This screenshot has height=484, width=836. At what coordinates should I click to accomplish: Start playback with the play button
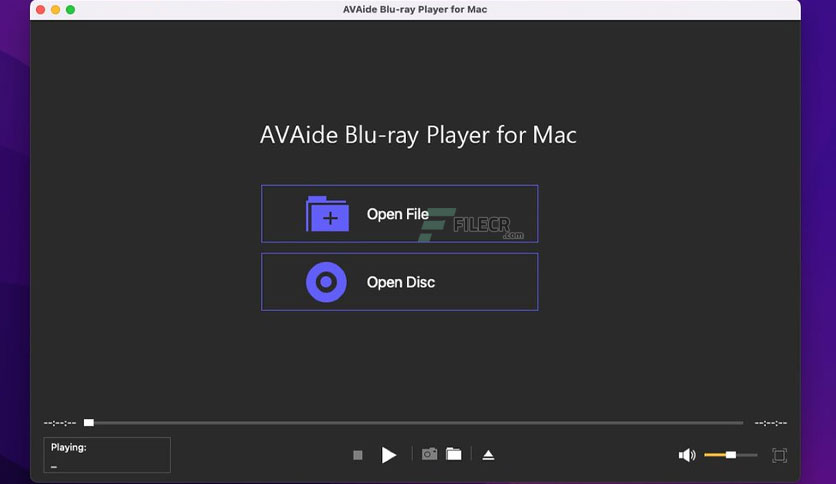pyautogui.click(x=389, y=455)
